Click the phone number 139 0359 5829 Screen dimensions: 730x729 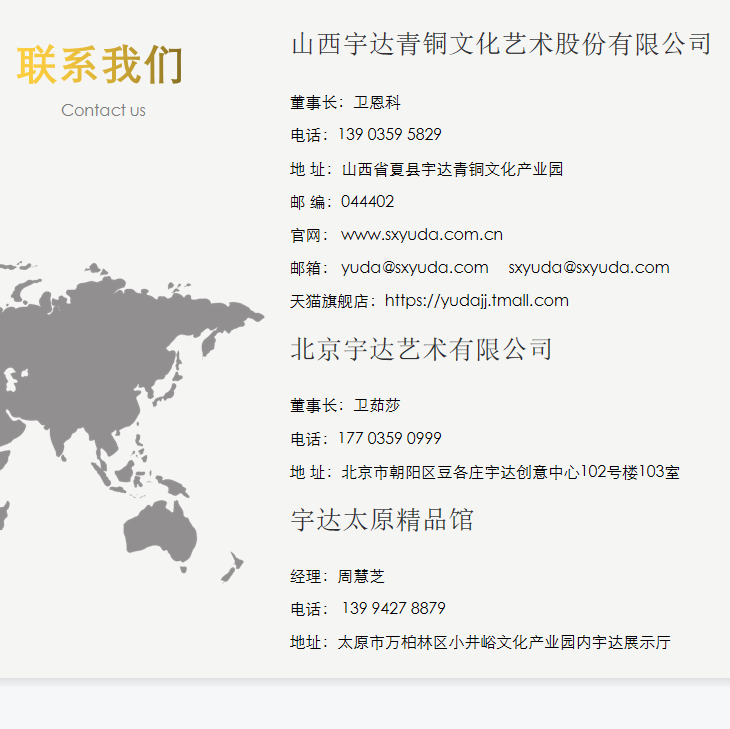pos(389,134)
